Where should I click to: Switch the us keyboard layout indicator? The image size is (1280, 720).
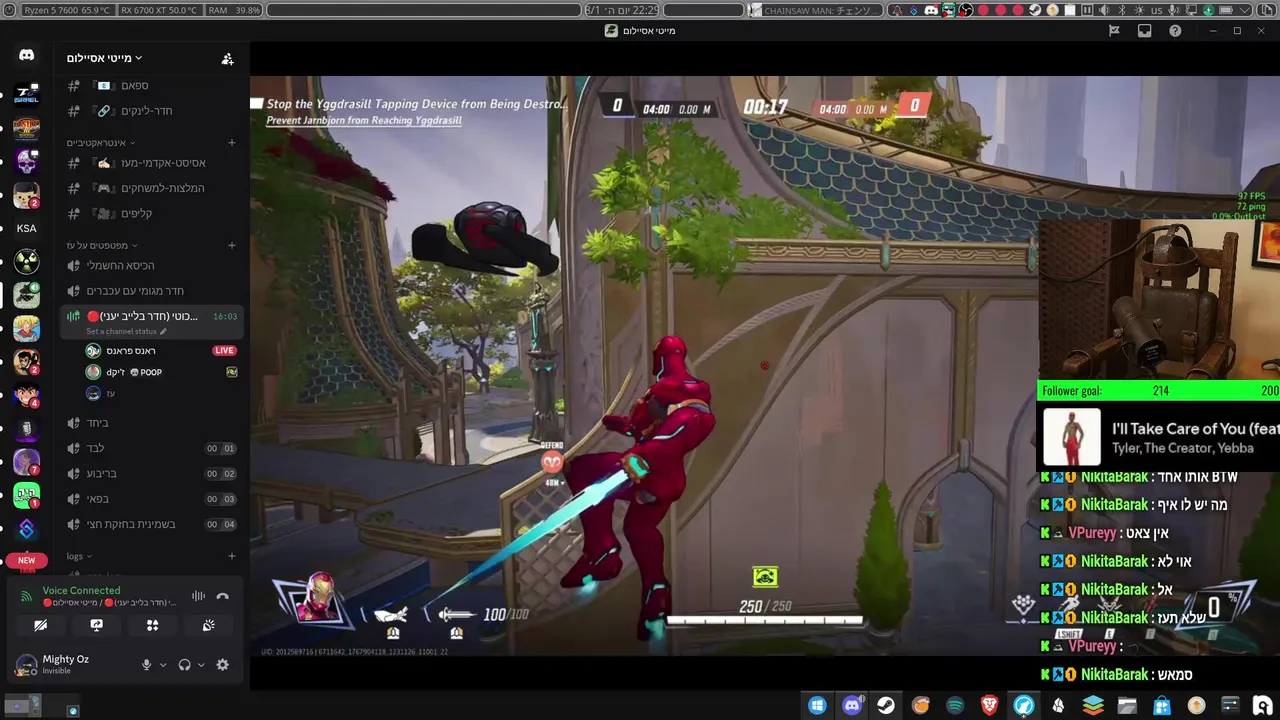pos(1156,10)
